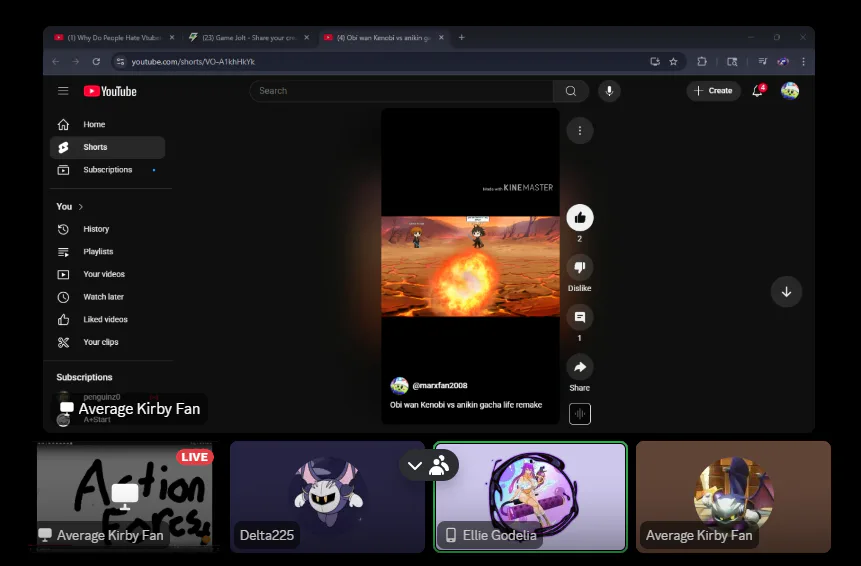Click the Create button
861x566 pixels.
click(713, 91)
